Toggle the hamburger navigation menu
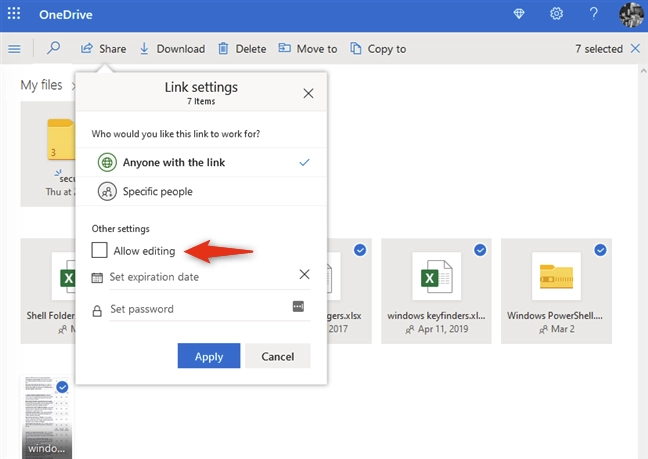Screen dimensions: 648x459 tap(14, 49)
